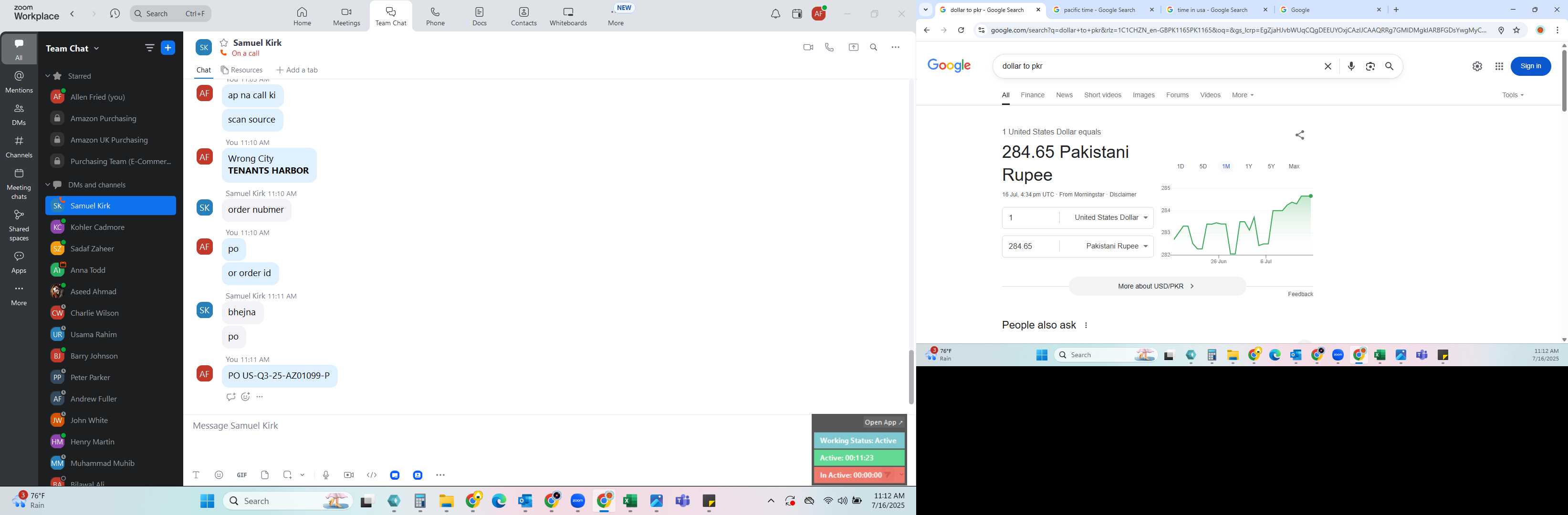Click the Open App button
The image size is (1568, 515).
pos(884,422)
